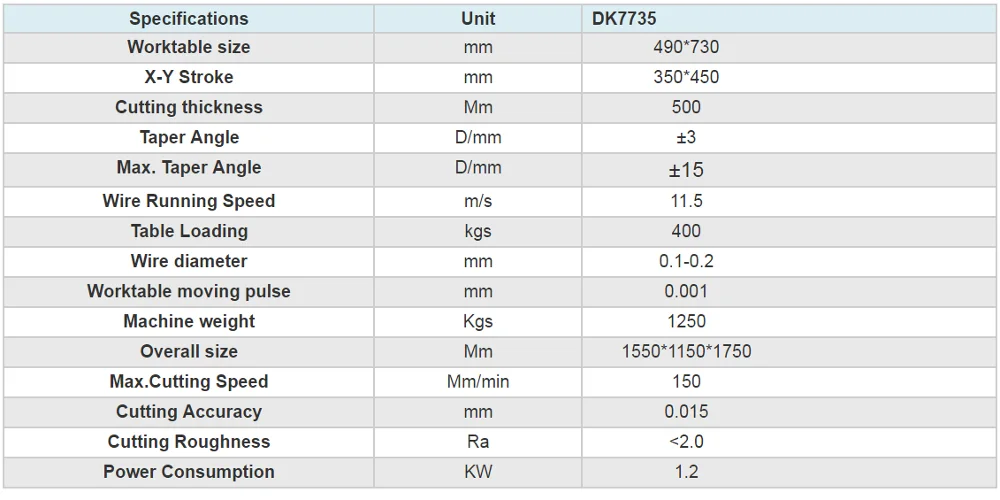Select the 0.1-0.2 wire diameter value
This screenshot has width=1000, height=500.
686,261
